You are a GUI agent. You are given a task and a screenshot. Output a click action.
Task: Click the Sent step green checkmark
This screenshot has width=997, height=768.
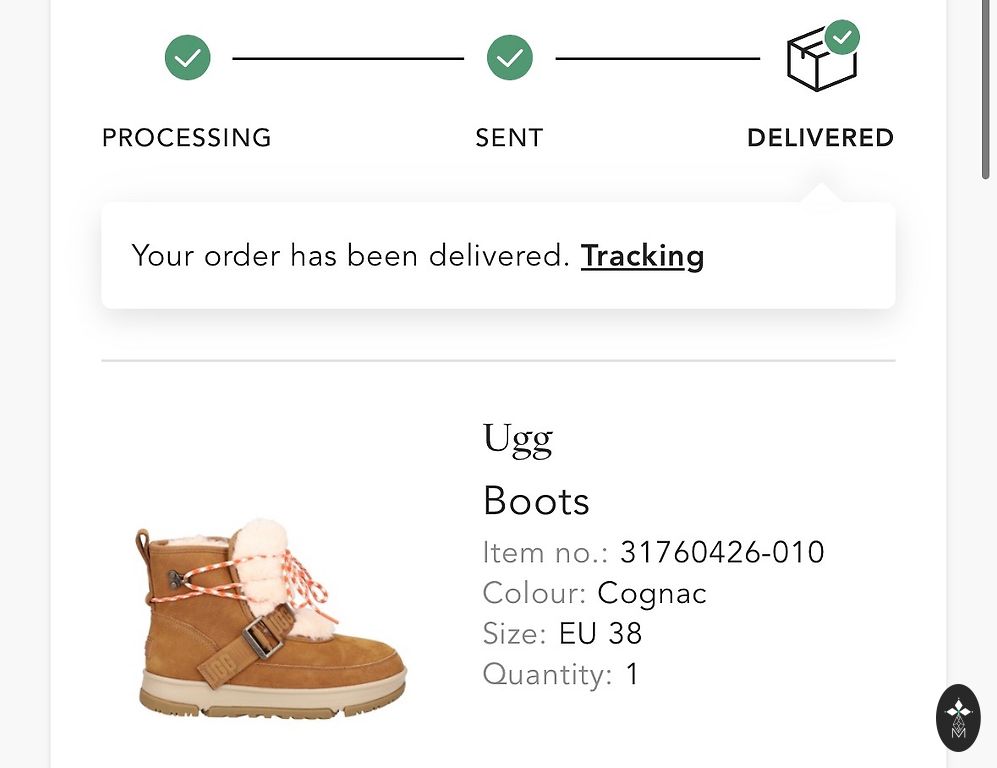510,58
